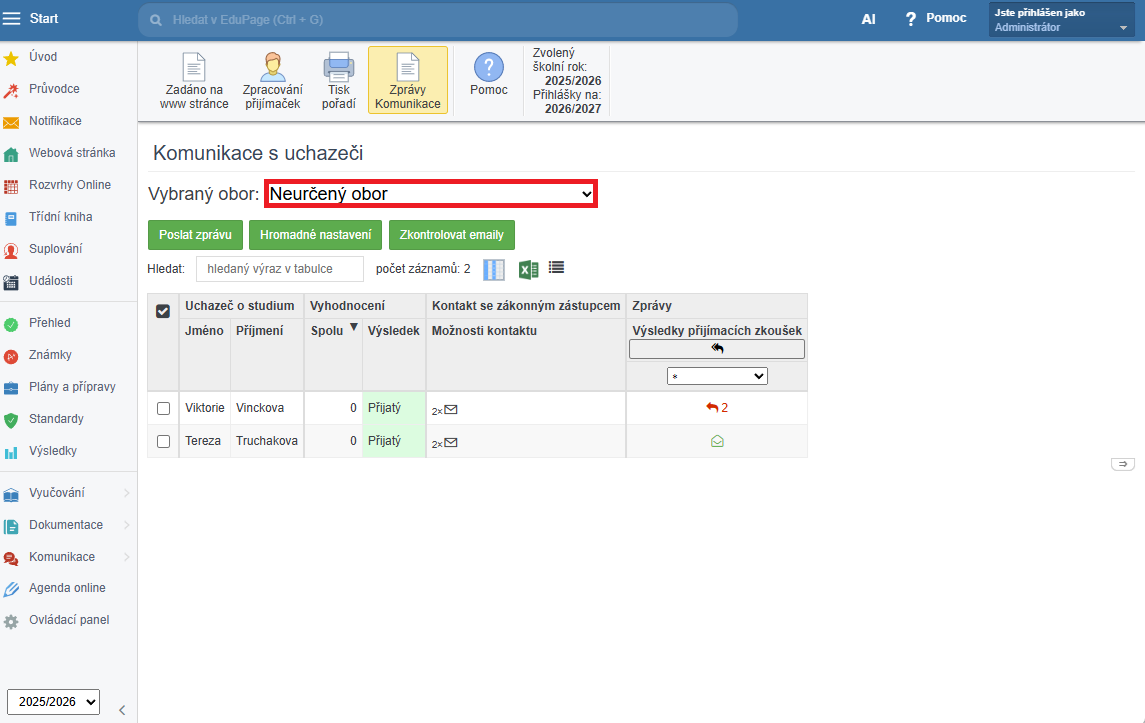The width and height of the screenshot is (1145, 723).
Task: Click the red reply arrow for Viktorie Vinckova
Action: (712, 408)
